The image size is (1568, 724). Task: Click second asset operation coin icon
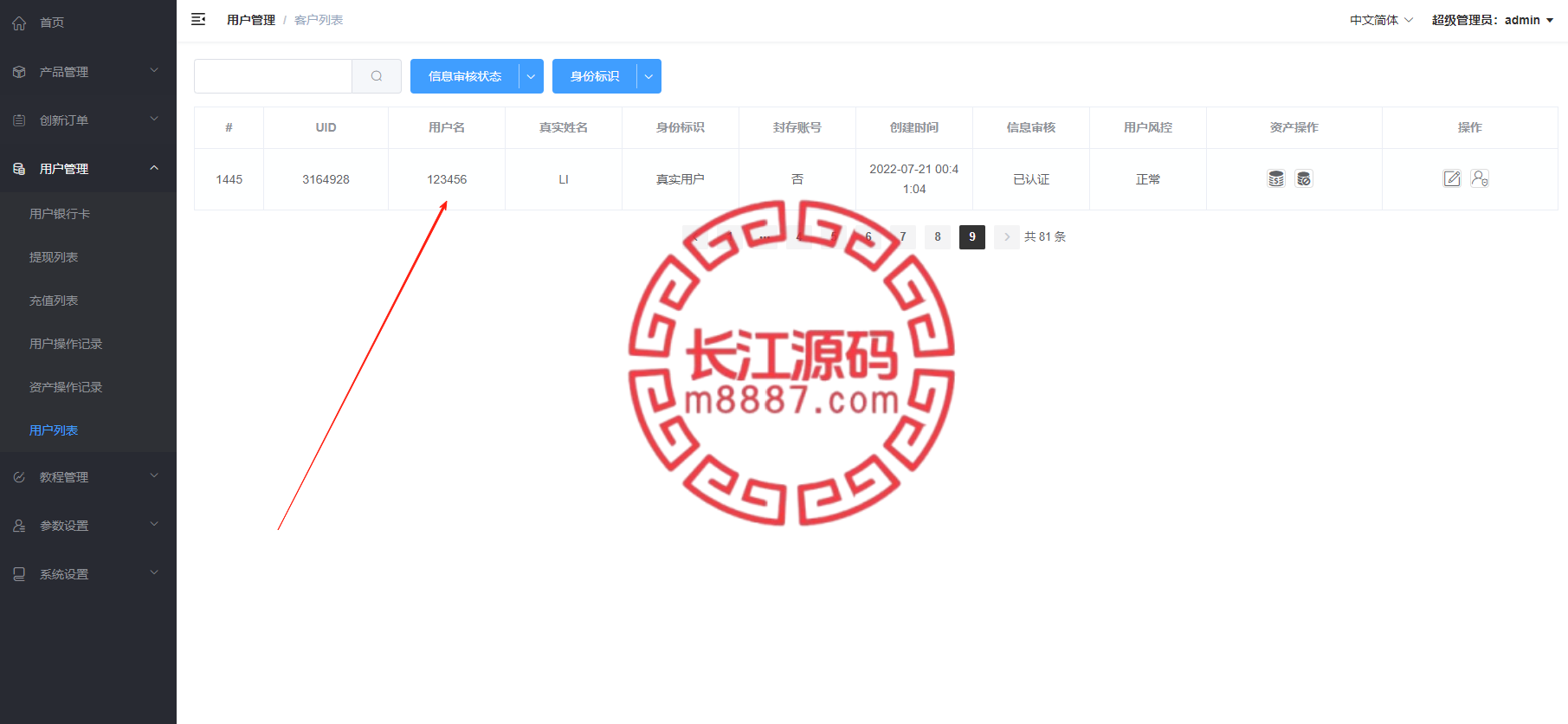coord(1304,178)
